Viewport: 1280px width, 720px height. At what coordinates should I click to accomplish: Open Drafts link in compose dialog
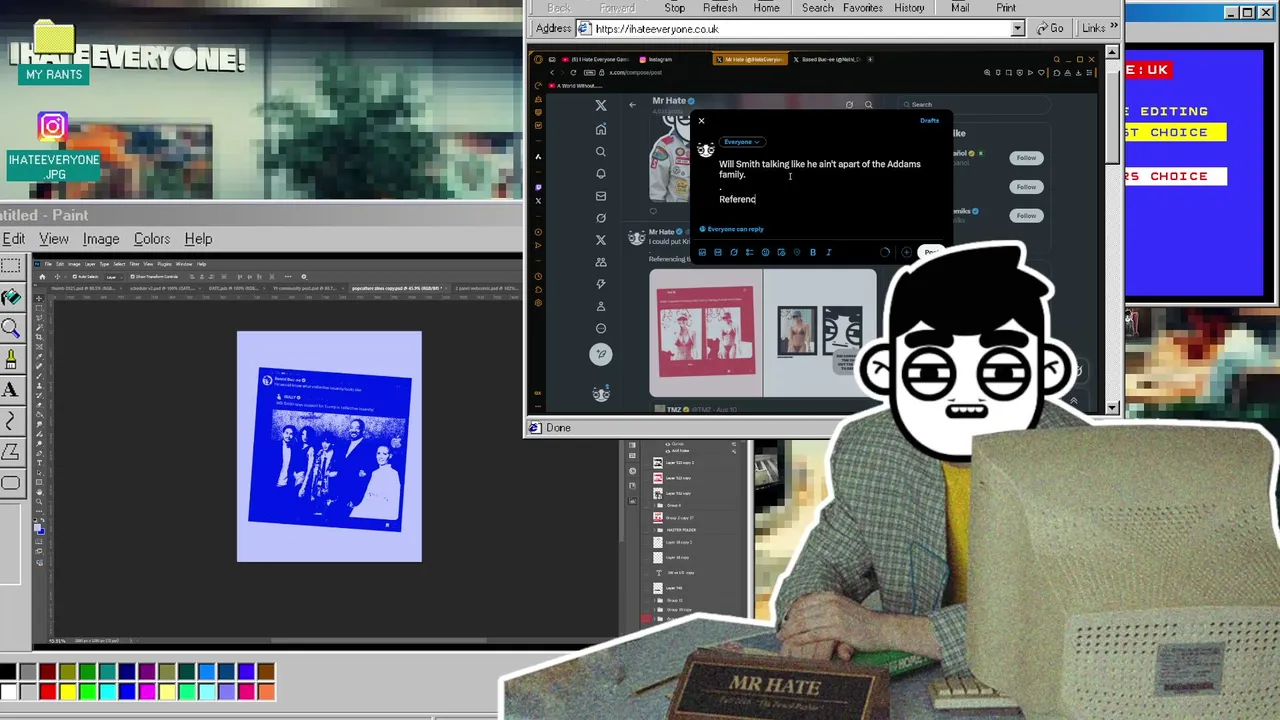pos(930,121)
